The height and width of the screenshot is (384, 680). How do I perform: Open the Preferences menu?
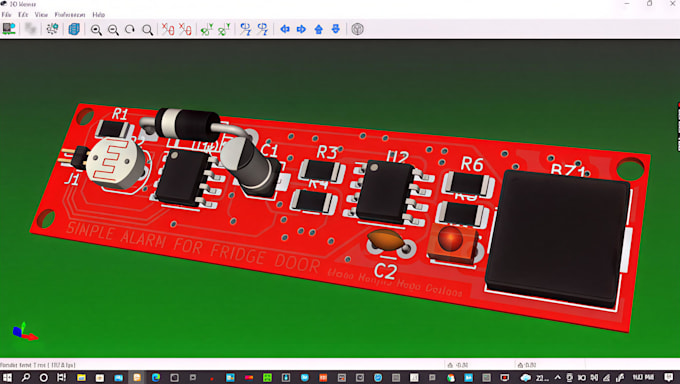[x=70, y=15]
